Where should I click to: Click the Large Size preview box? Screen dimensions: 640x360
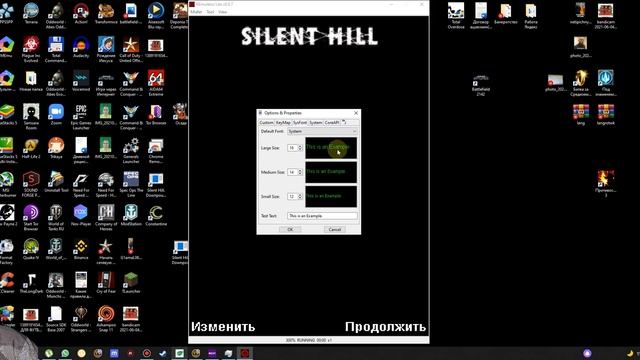(331, 148)
